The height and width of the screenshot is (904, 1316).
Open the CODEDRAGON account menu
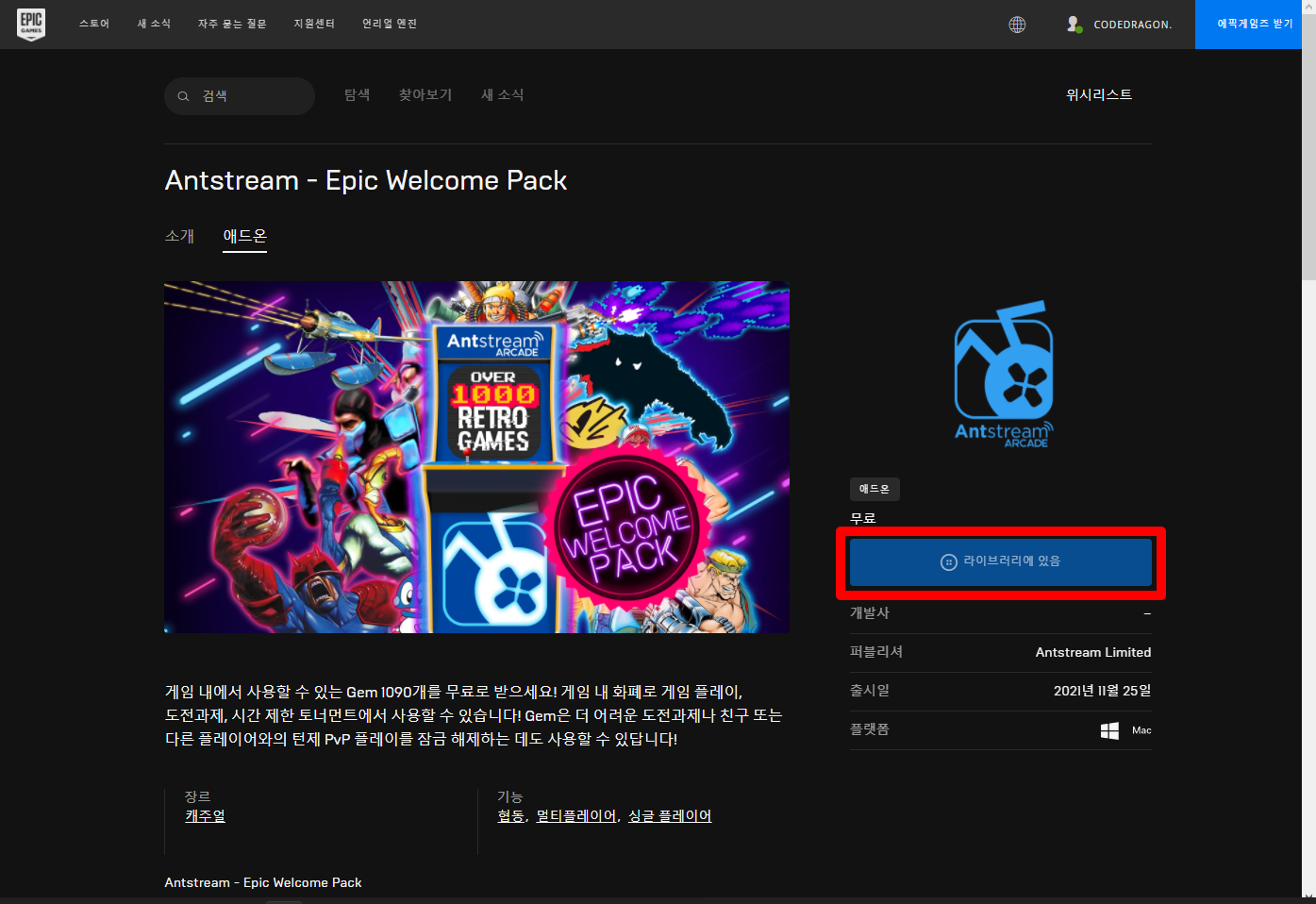tap(1132, 25)
